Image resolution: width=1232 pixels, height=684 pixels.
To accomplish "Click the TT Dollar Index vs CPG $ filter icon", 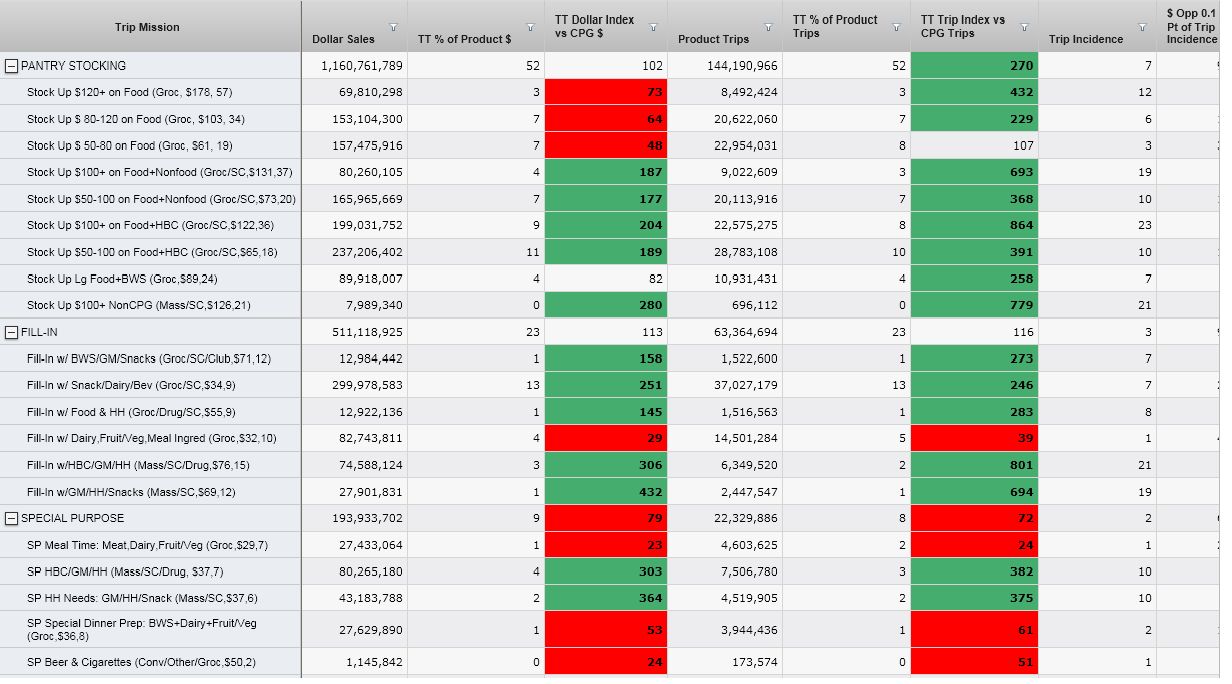I will pyautogui.click(x=653, y=27).
